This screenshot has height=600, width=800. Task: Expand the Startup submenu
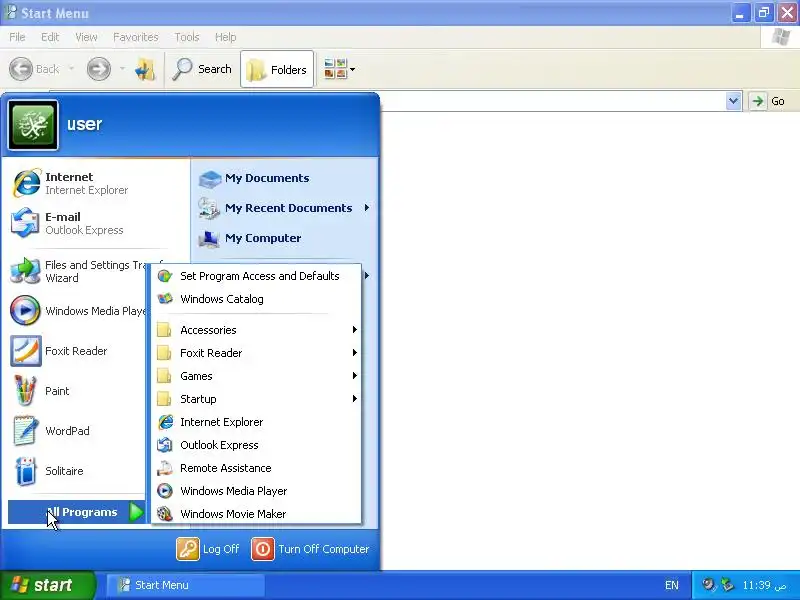pyautogui.click(x=256, y=399)
